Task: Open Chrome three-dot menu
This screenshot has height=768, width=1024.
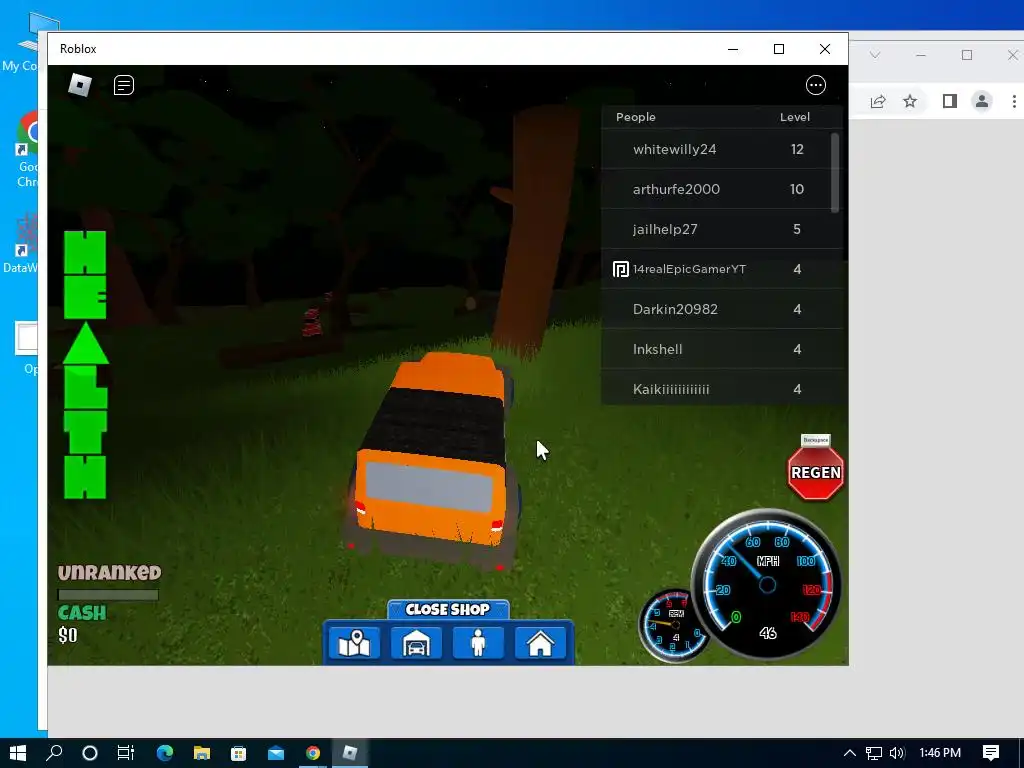Action: (1014, 101)
